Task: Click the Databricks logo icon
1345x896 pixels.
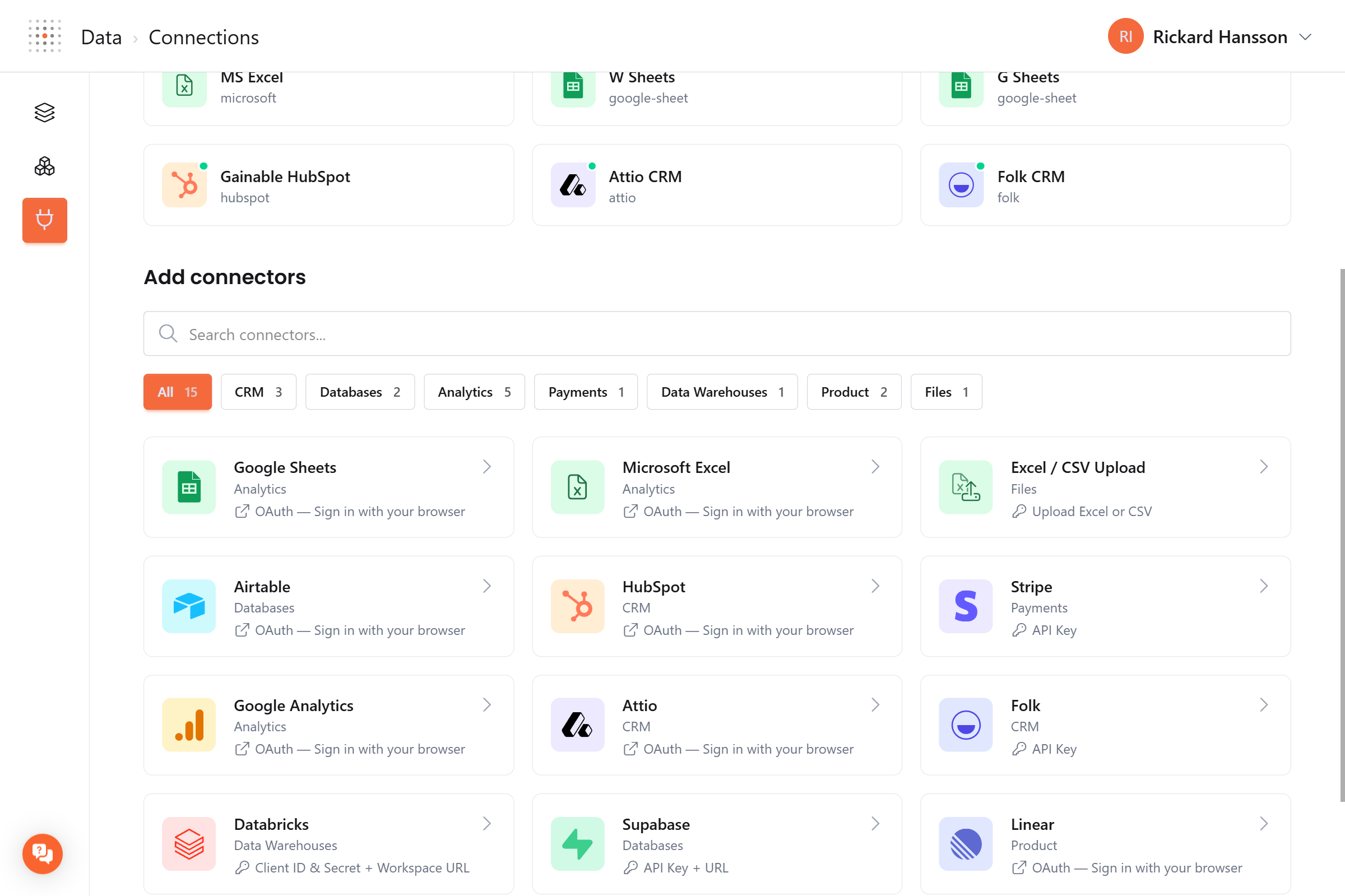Action: (x=188, y=843)
